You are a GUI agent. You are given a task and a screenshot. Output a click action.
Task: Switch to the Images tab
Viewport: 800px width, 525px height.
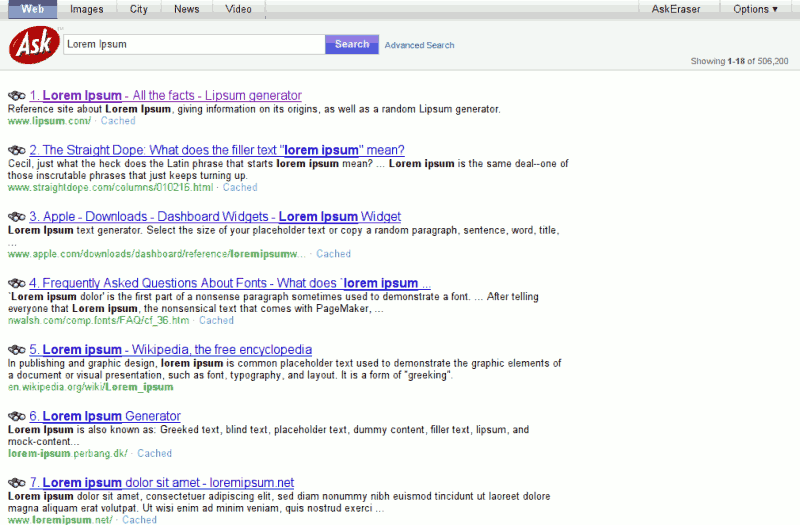87,9
